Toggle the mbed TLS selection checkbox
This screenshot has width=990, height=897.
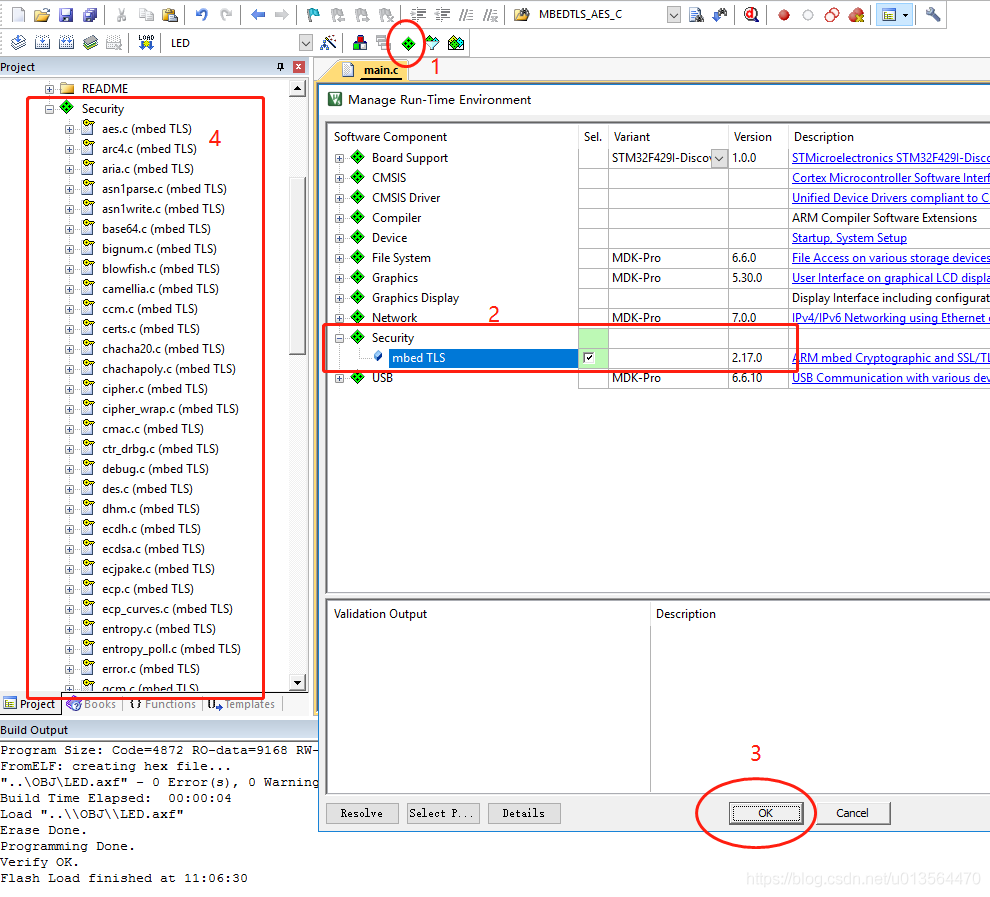click(588, 358)
